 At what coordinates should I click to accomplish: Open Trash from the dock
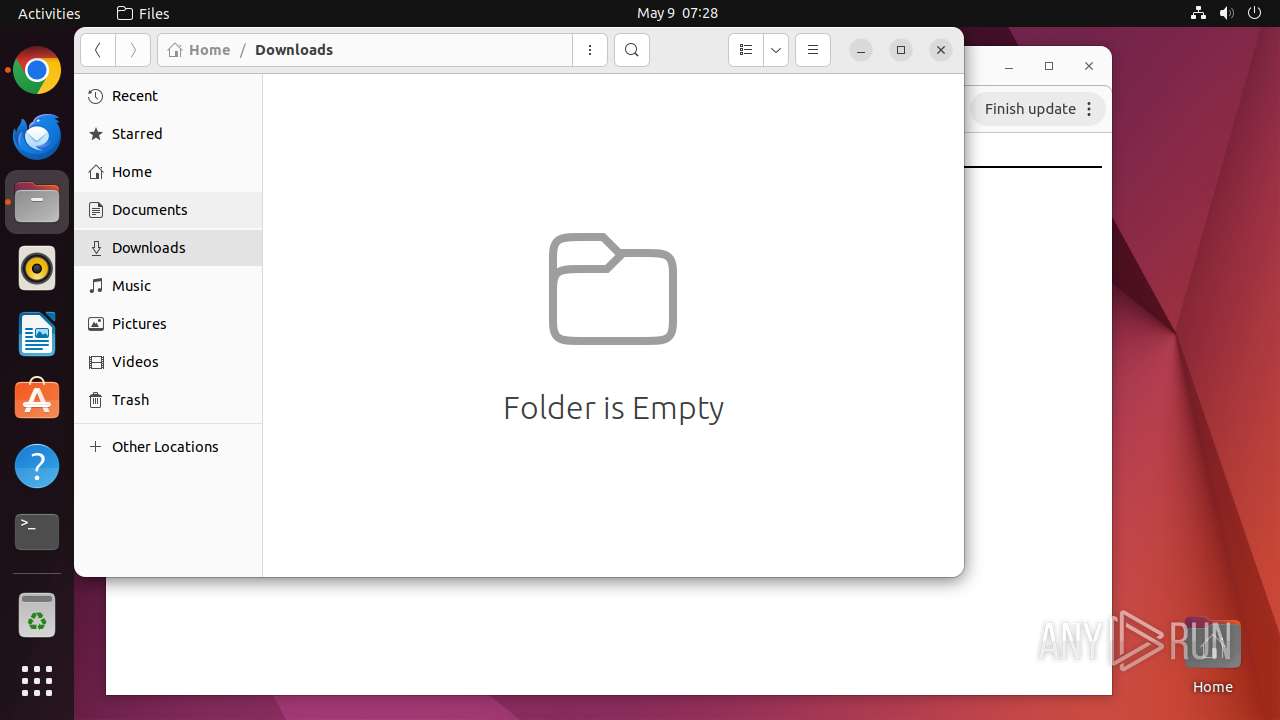click(37, 615)
